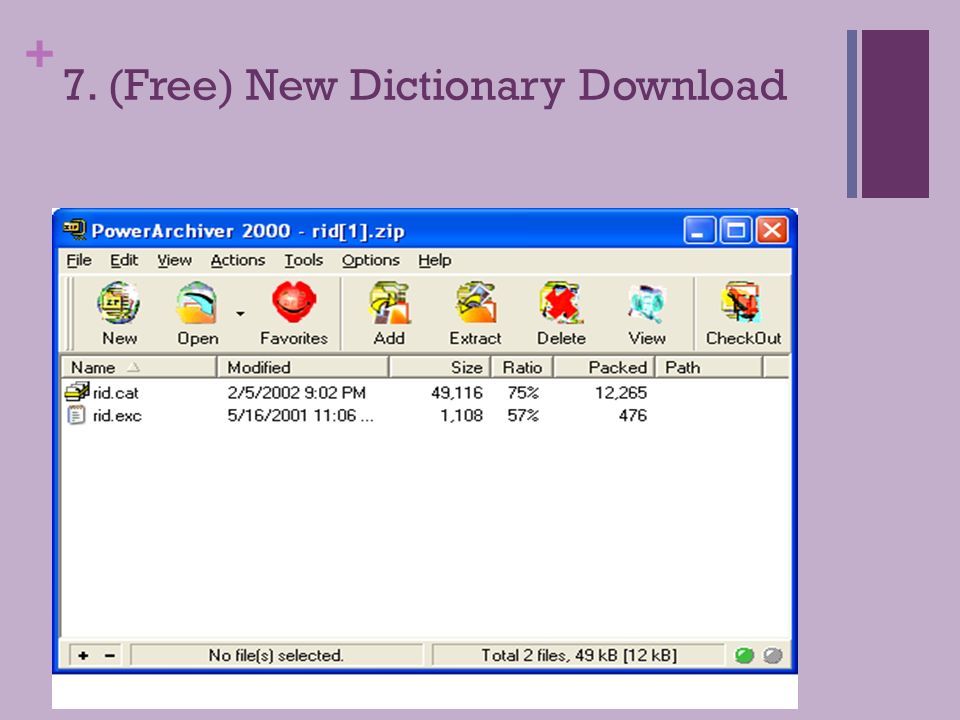
Task: Click the gray status indicator light
Action: 773,656
